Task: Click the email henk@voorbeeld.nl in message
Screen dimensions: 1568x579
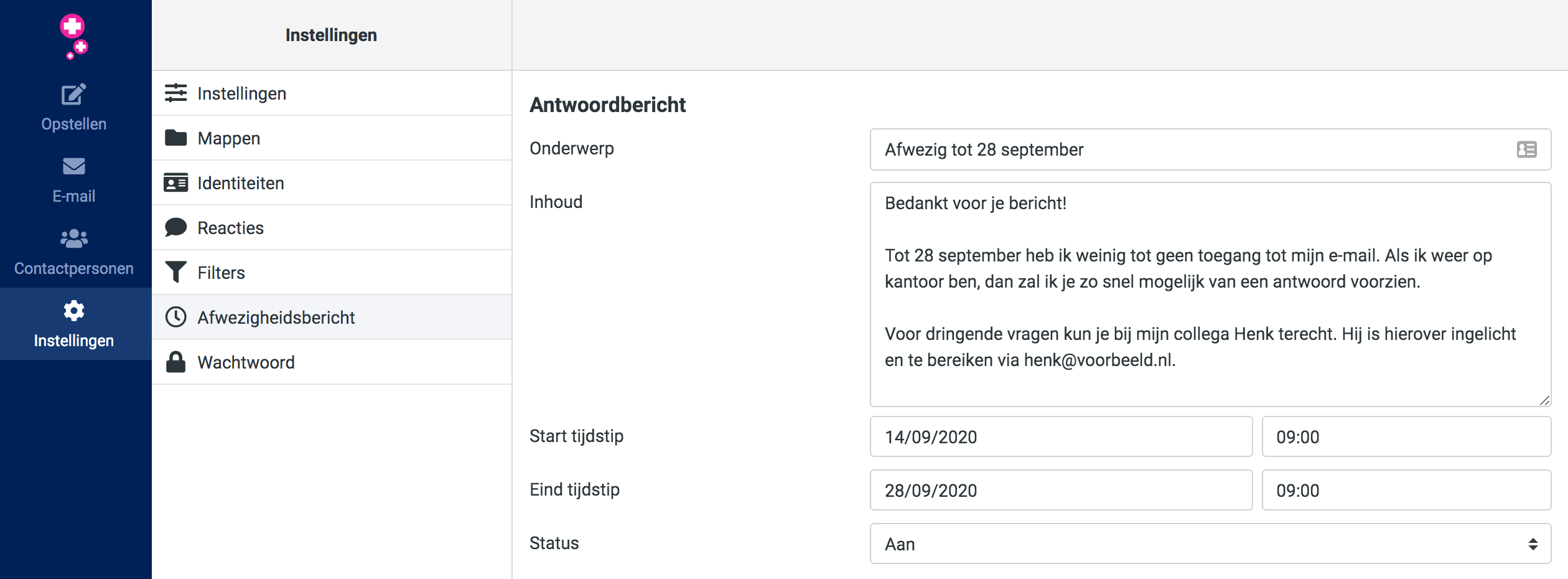Action: (x=1098, y=360)
